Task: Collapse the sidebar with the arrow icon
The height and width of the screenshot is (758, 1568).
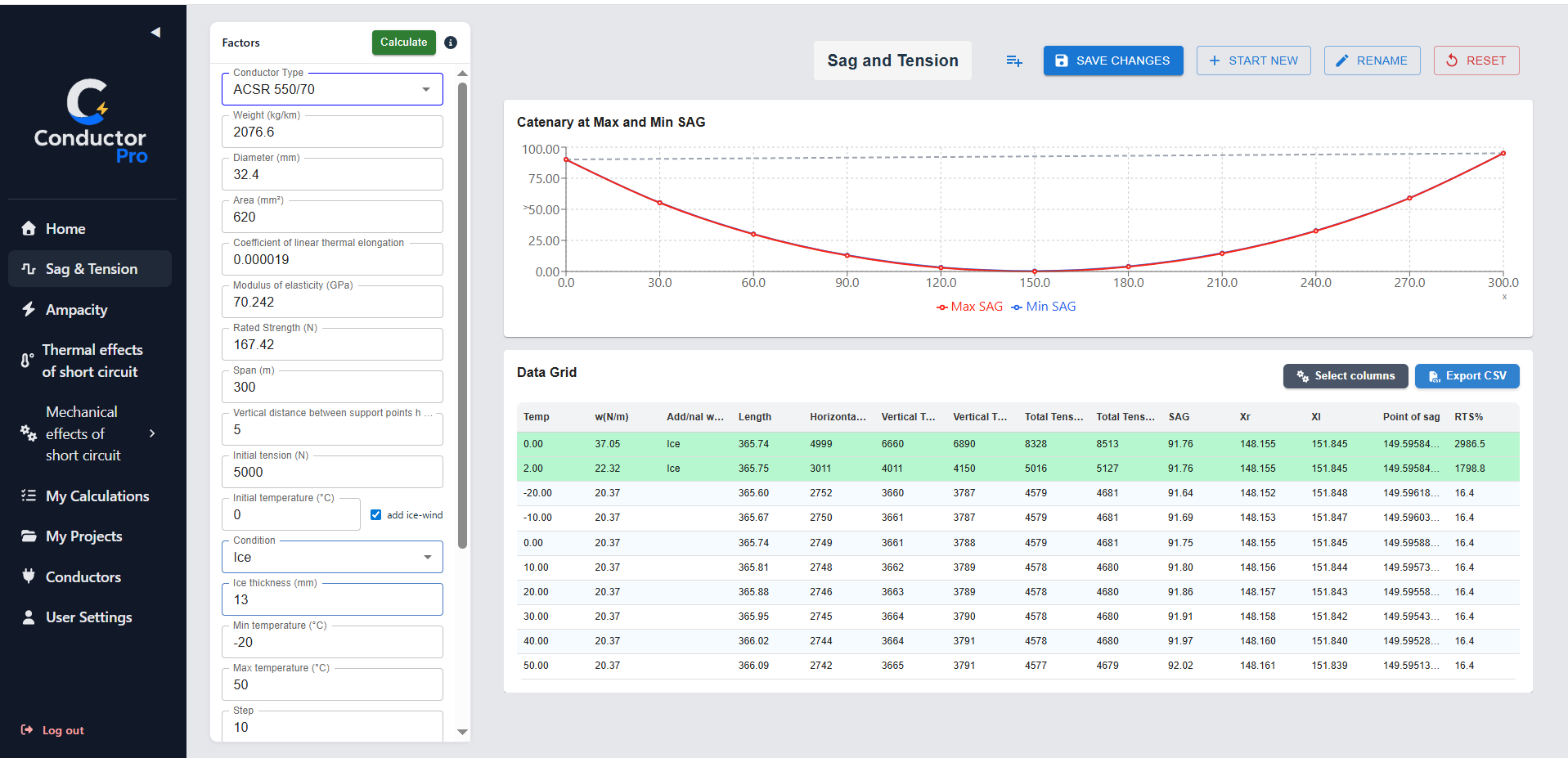Action: pyautogui.click(x=155, y=33)
